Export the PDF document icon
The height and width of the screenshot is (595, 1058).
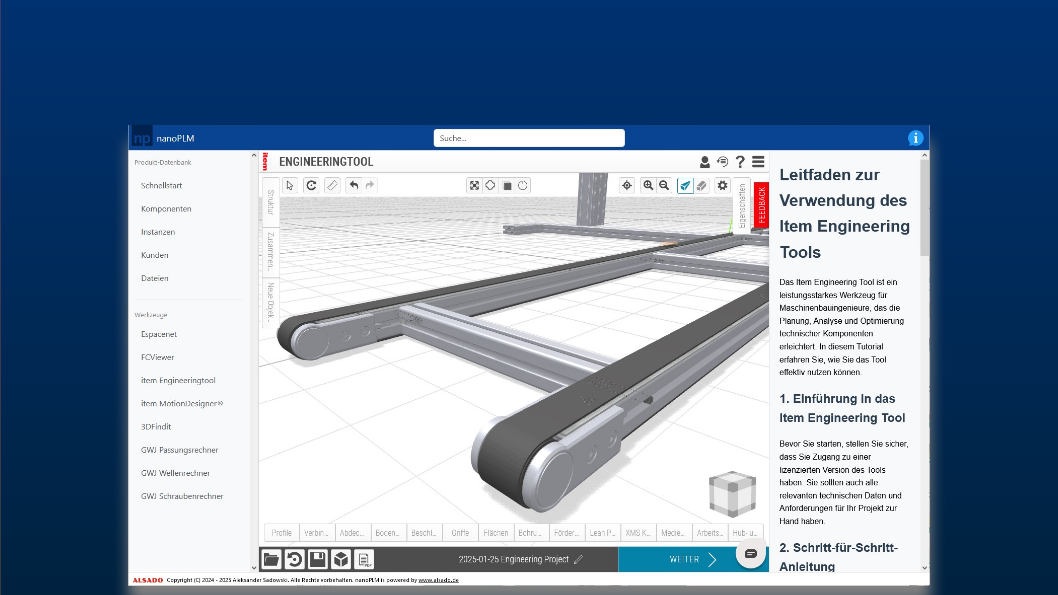(364, 559)
